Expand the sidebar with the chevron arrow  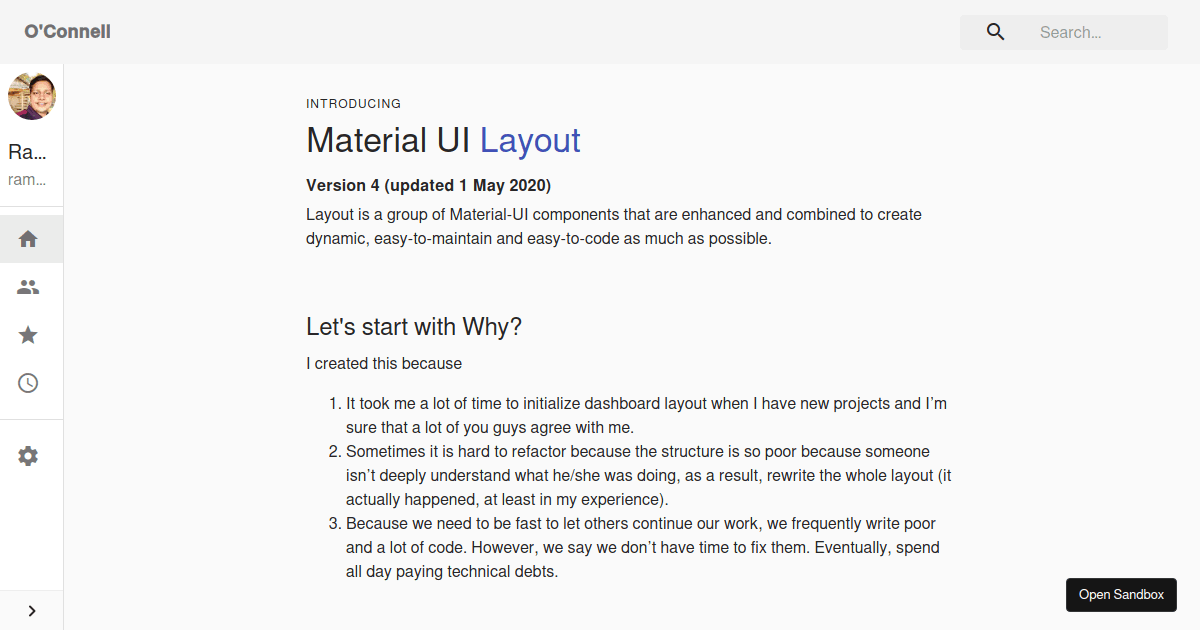(x=32, y=610)
